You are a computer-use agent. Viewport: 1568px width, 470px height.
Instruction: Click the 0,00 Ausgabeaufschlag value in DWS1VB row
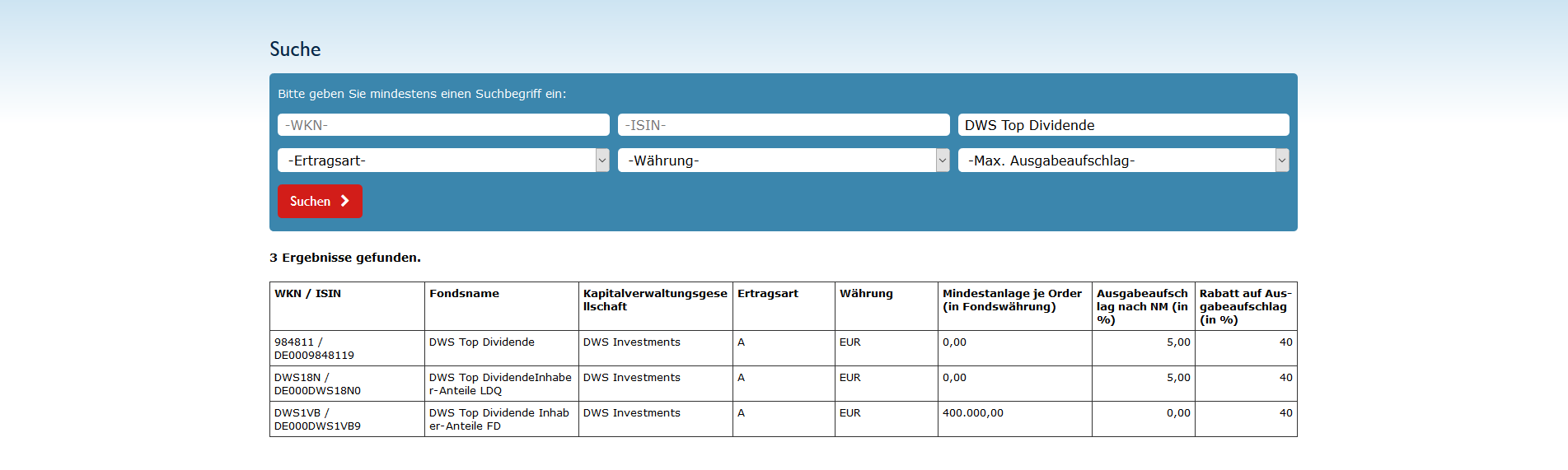(1178, 413)
